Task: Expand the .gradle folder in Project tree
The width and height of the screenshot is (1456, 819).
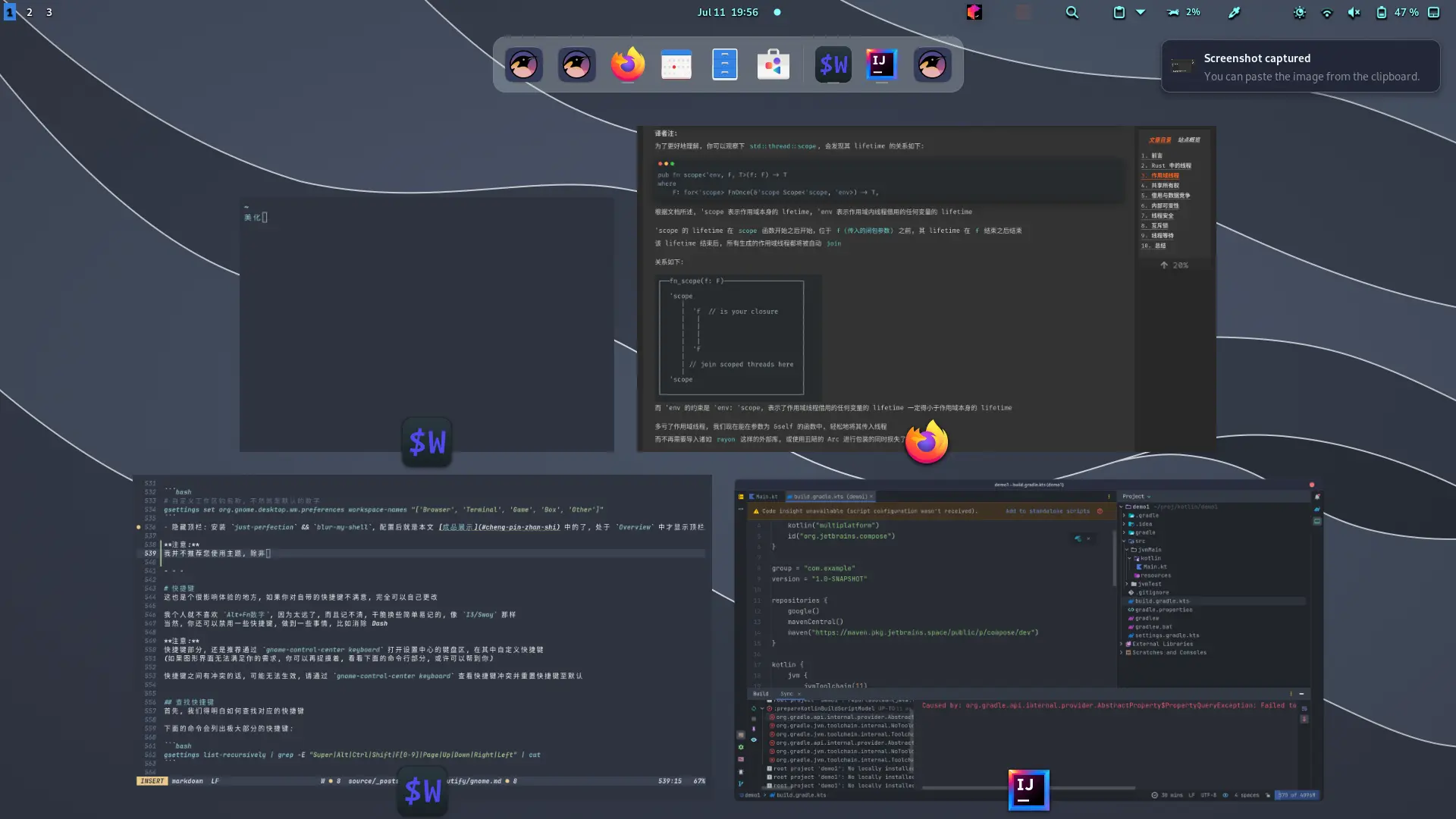Action: tap(1124, 516)
